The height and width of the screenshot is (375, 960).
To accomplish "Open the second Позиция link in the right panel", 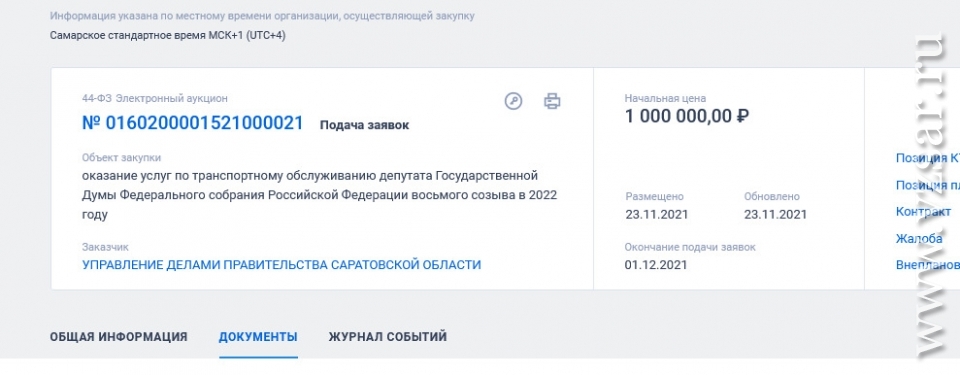I will click(x=928, y=185).
